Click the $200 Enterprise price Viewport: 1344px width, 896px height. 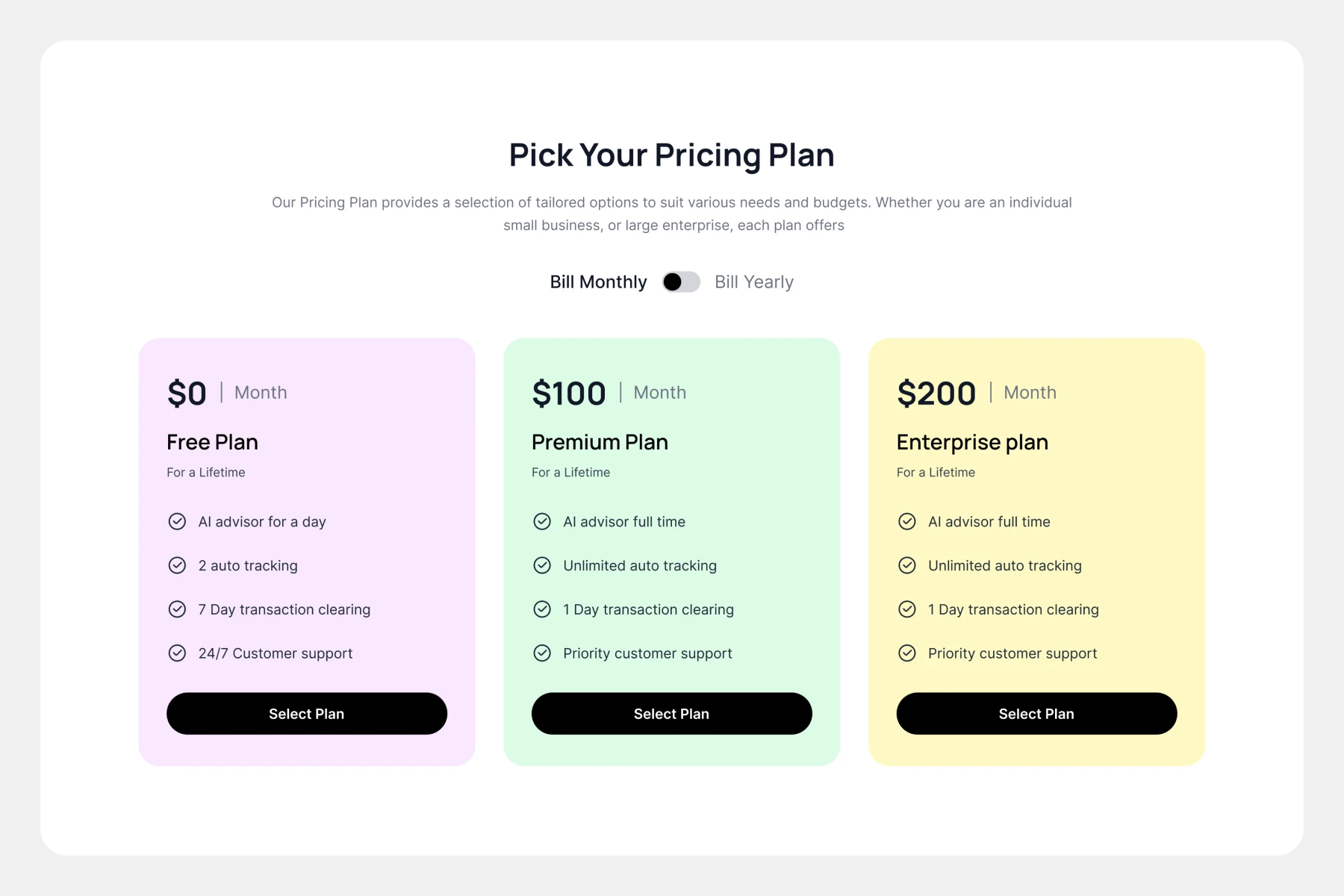pos(936,393)
